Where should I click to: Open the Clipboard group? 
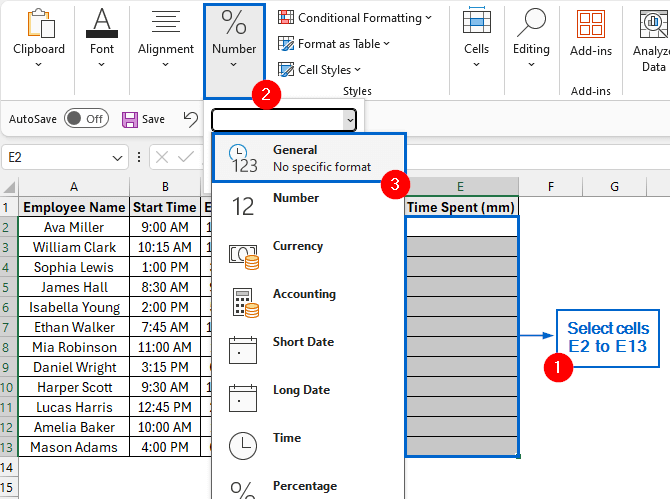point(39,38)
